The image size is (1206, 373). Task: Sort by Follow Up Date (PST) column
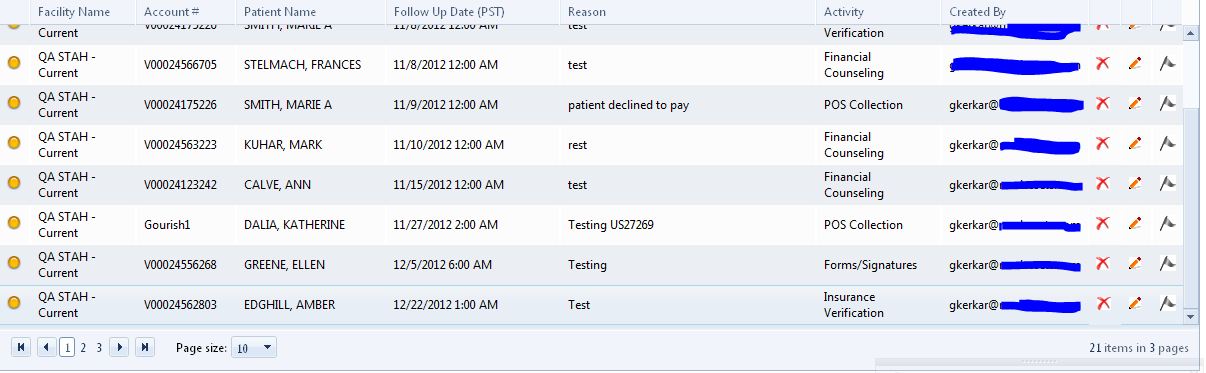[449, 11]
